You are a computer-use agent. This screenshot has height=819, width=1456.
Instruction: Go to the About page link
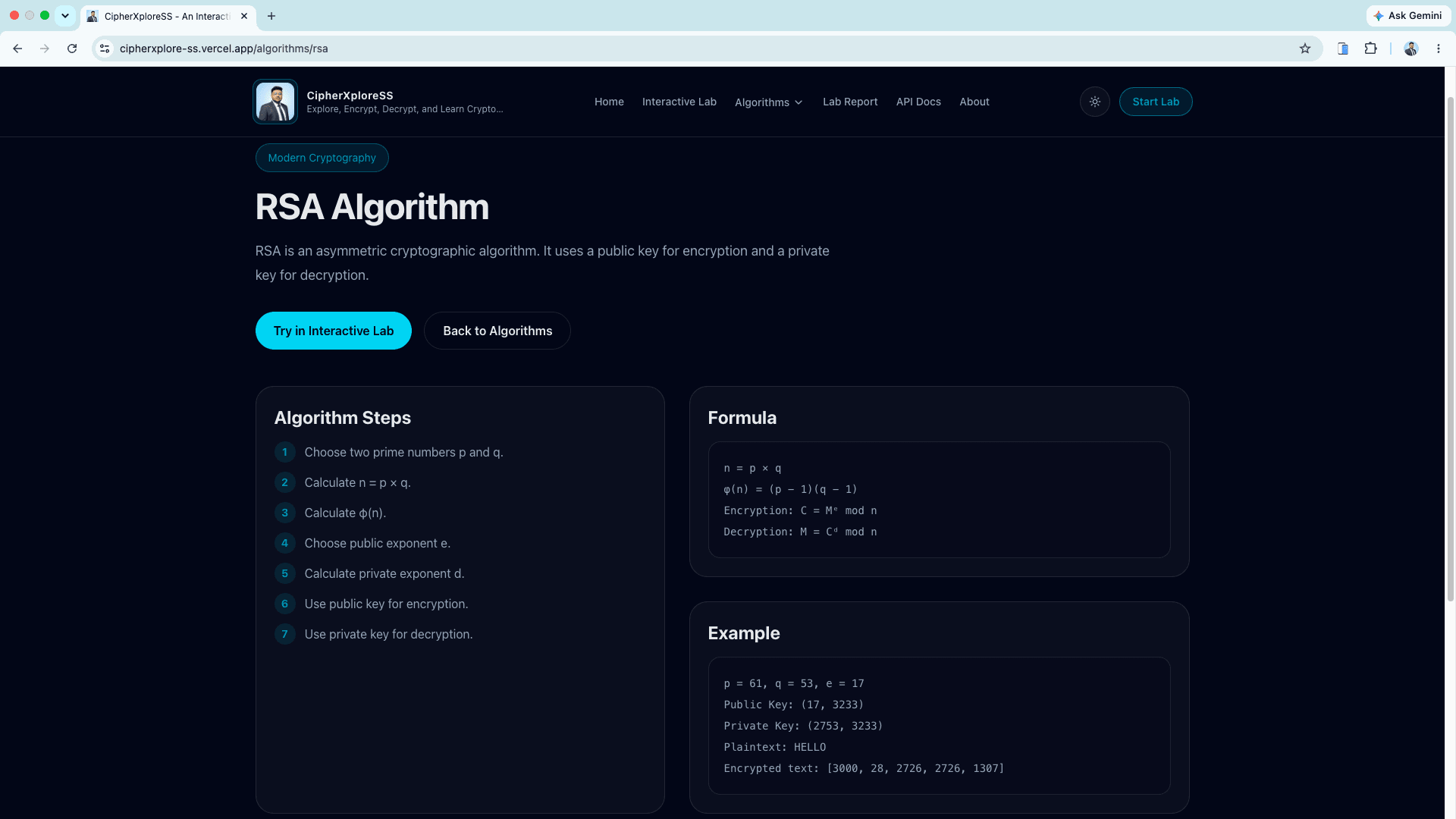pos(974,102)
